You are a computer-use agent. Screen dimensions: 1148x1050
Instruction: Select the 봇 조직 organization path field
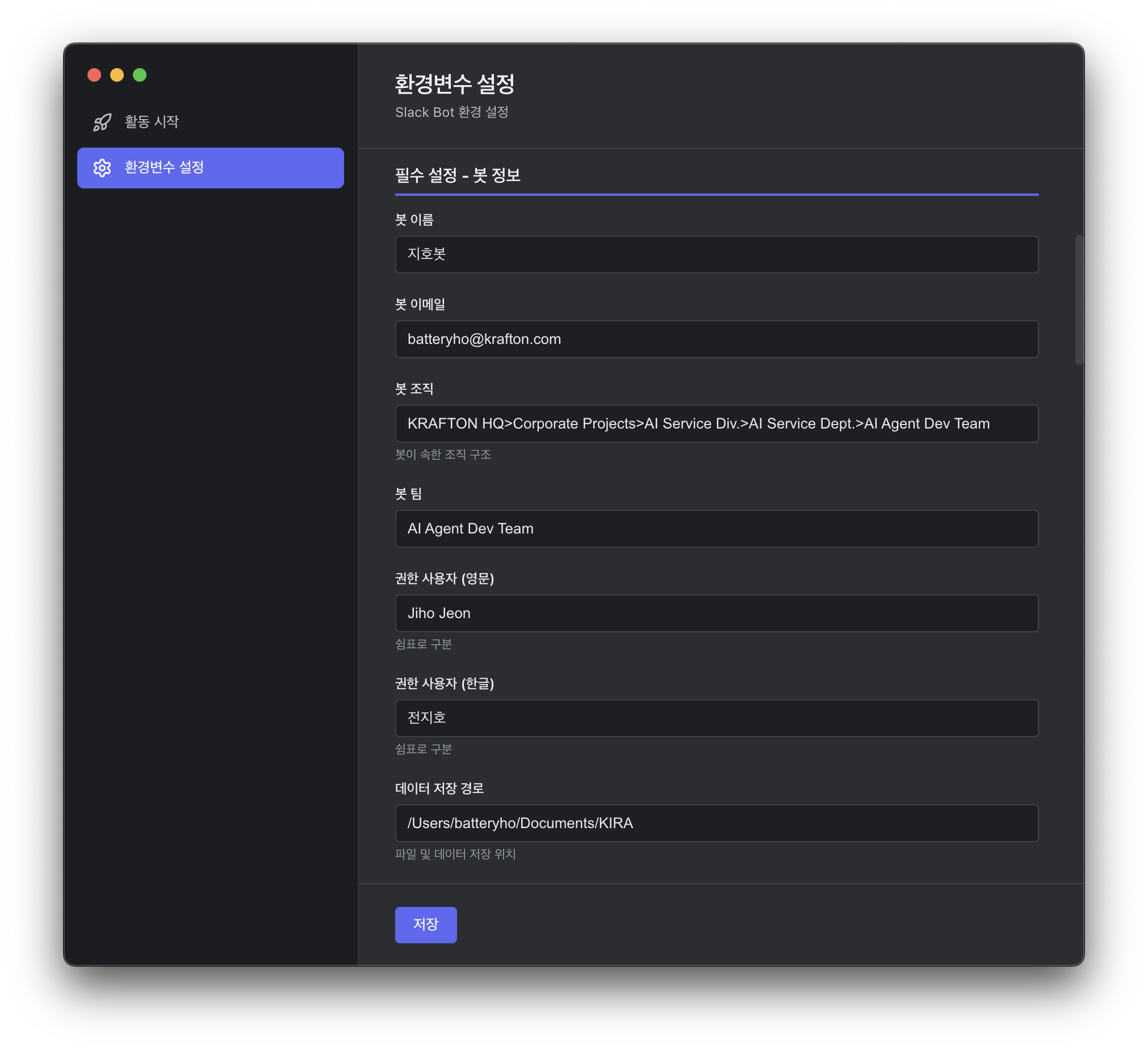[717, 423]
